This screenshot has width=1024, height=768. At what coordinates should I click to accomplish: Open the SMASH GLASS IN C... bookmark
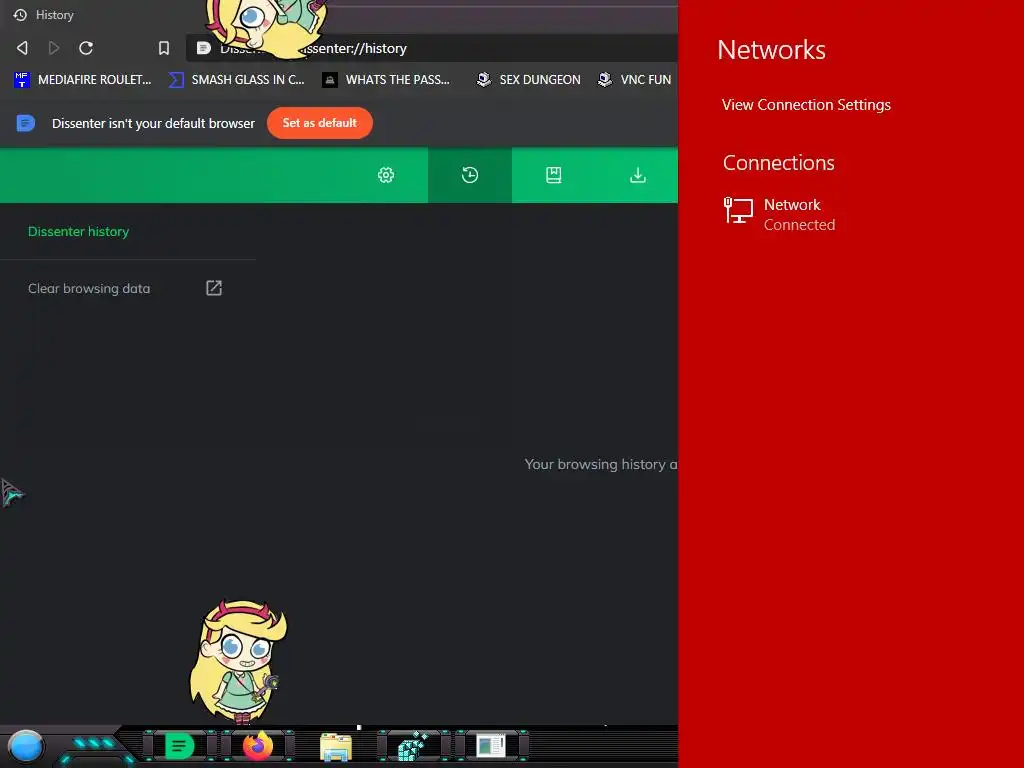point(236,80)
